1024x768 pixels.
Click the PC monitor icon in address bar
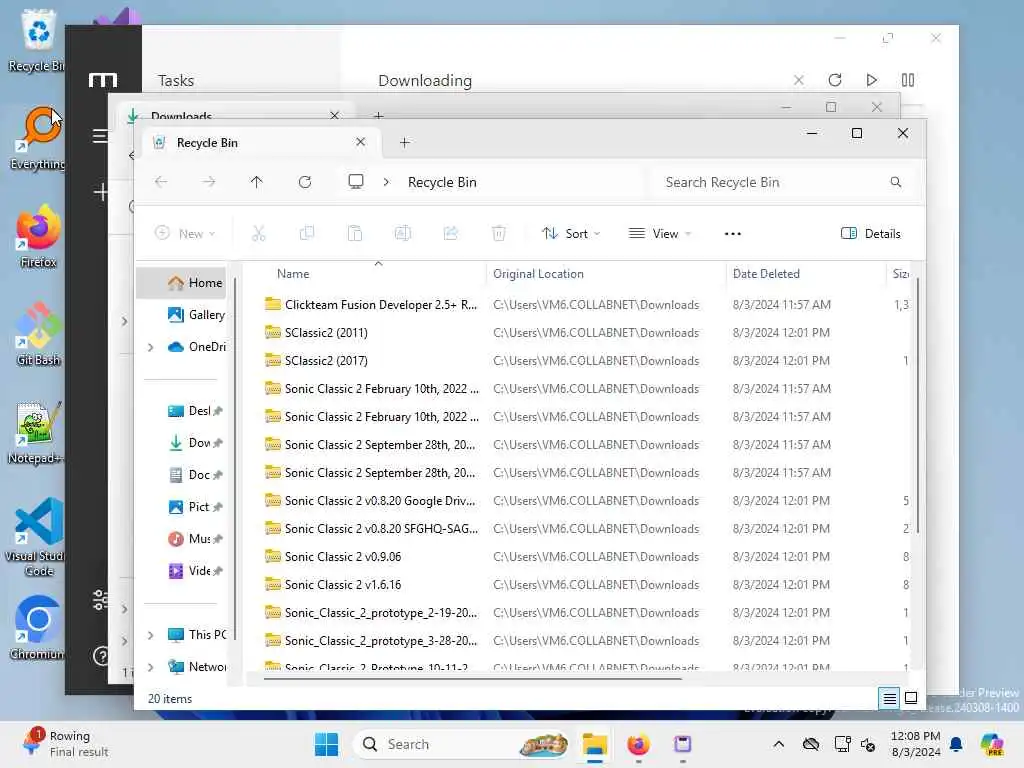click(x=356, y=182)
